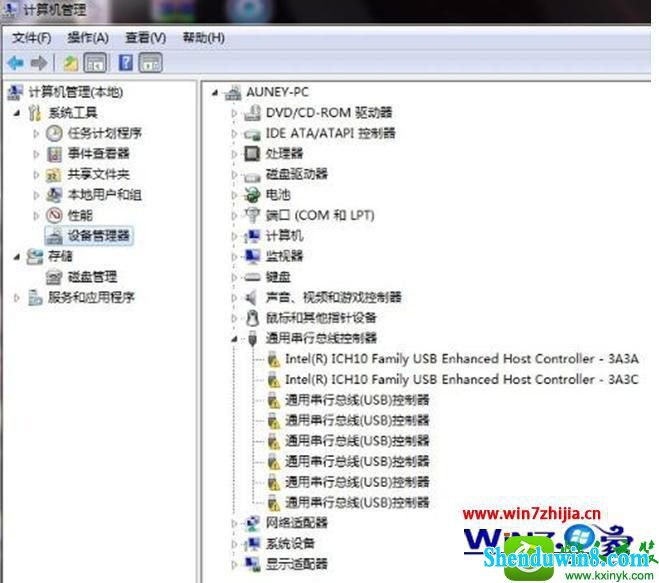The width and height of the screenshot is (659, 583).
Task: Select Intel(R) ICH10 USB Controller - 3A3C
Action: point(462,380)
